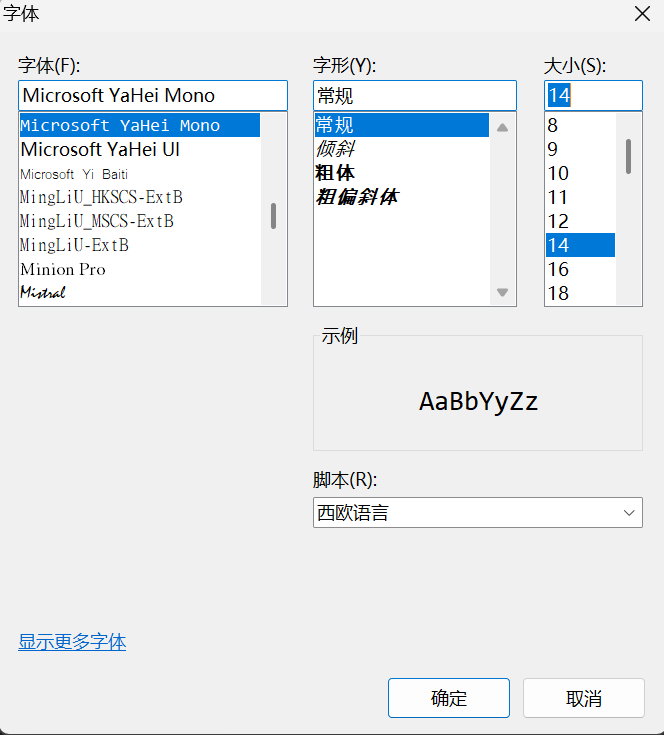Screen dimensions: 664x735
Task: Click the 取消 button
Action: point(583,698)
